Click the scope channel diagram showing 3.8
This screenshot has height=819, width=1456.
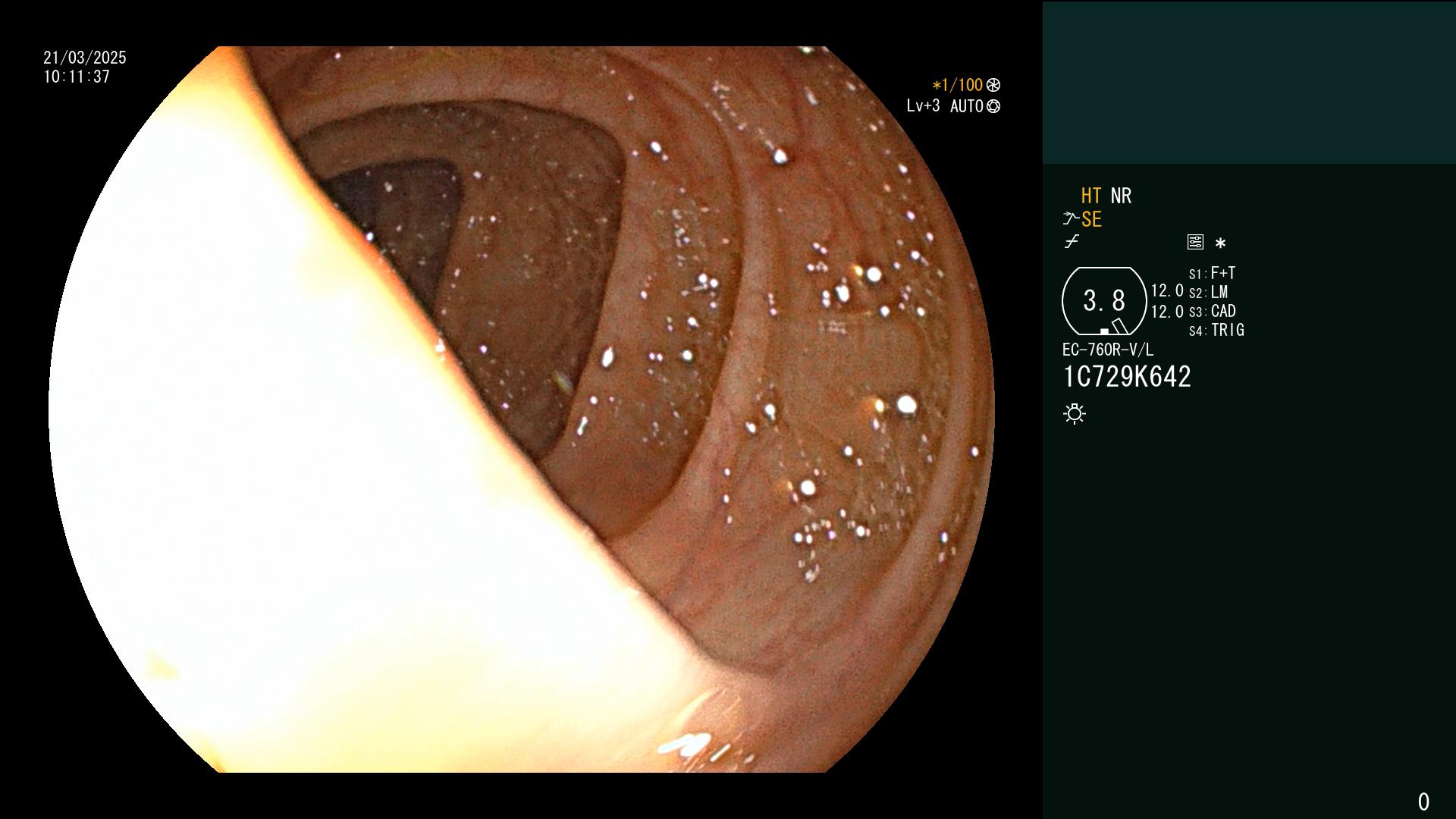pyautogui.click(x=1104, y=301)
